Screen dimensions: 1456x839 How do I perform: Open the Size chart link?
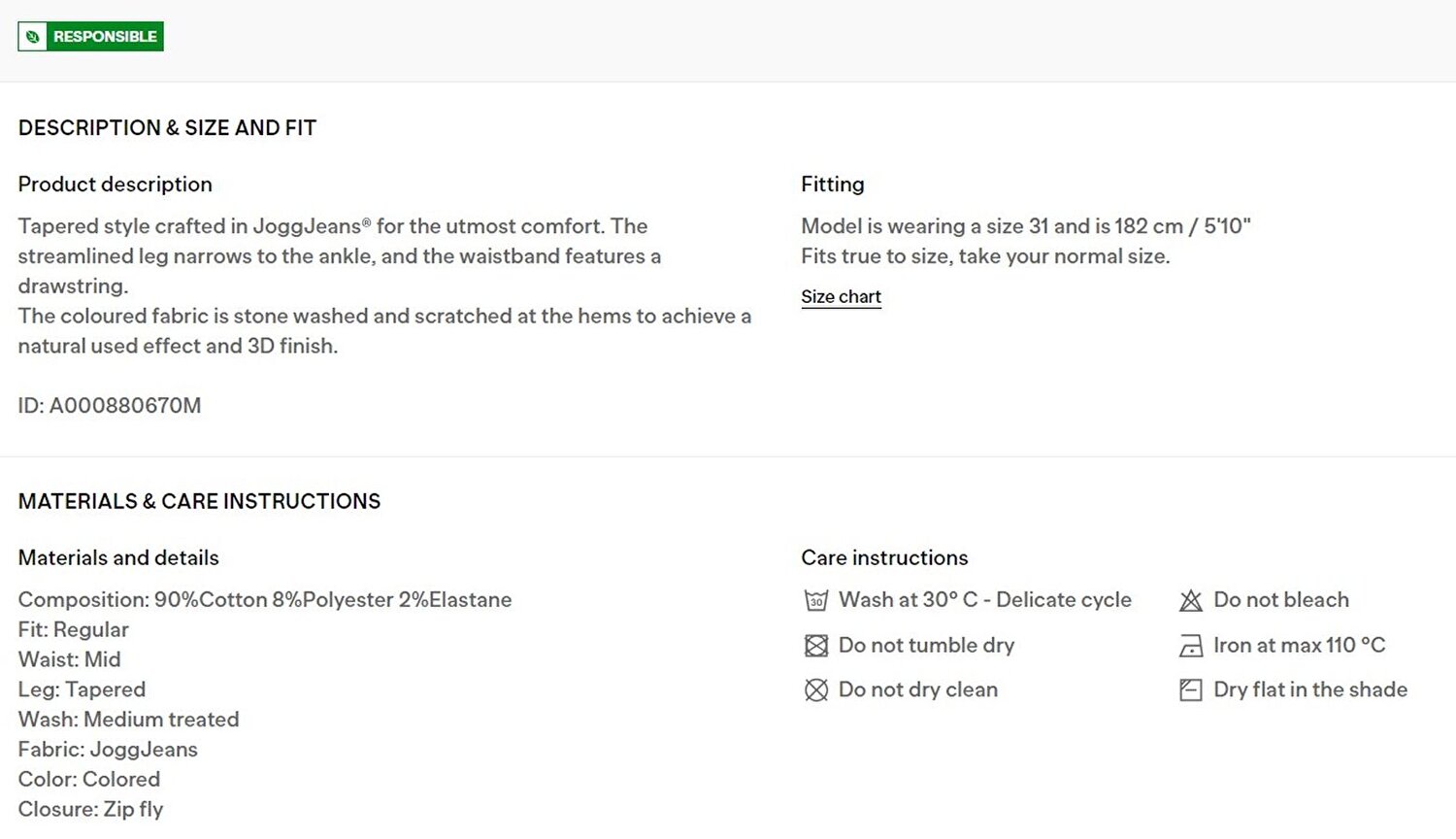pyautogui.click(x=841, y=297)
